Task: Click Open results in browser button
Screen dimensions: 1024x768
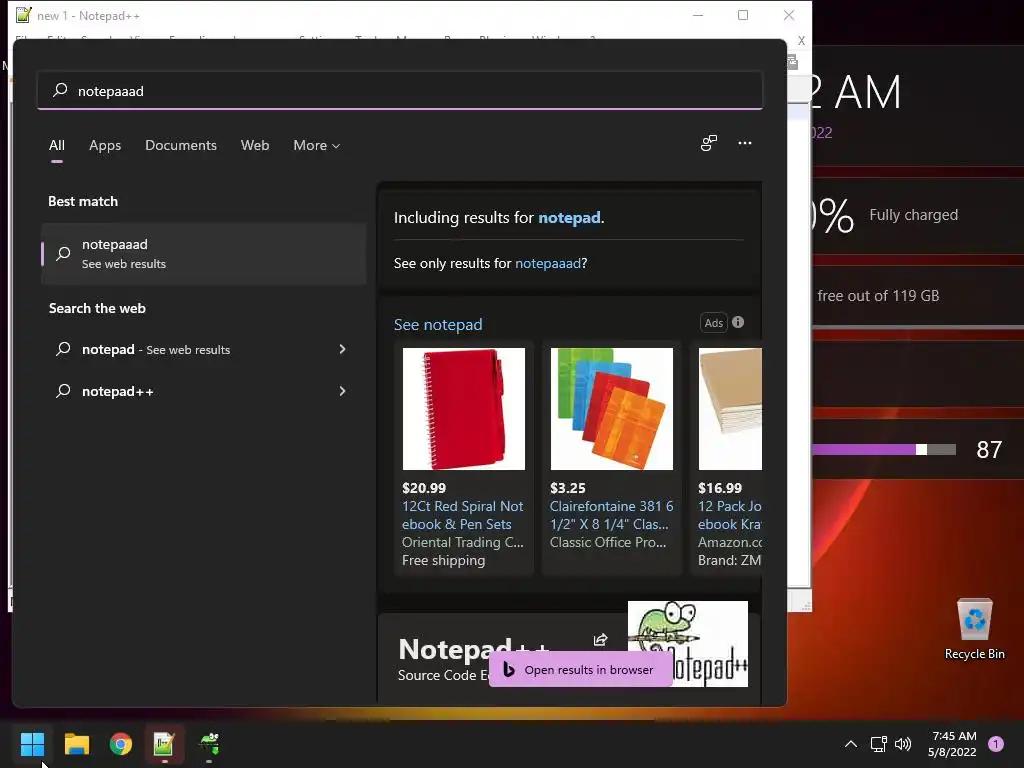Action: click(581, 669)
